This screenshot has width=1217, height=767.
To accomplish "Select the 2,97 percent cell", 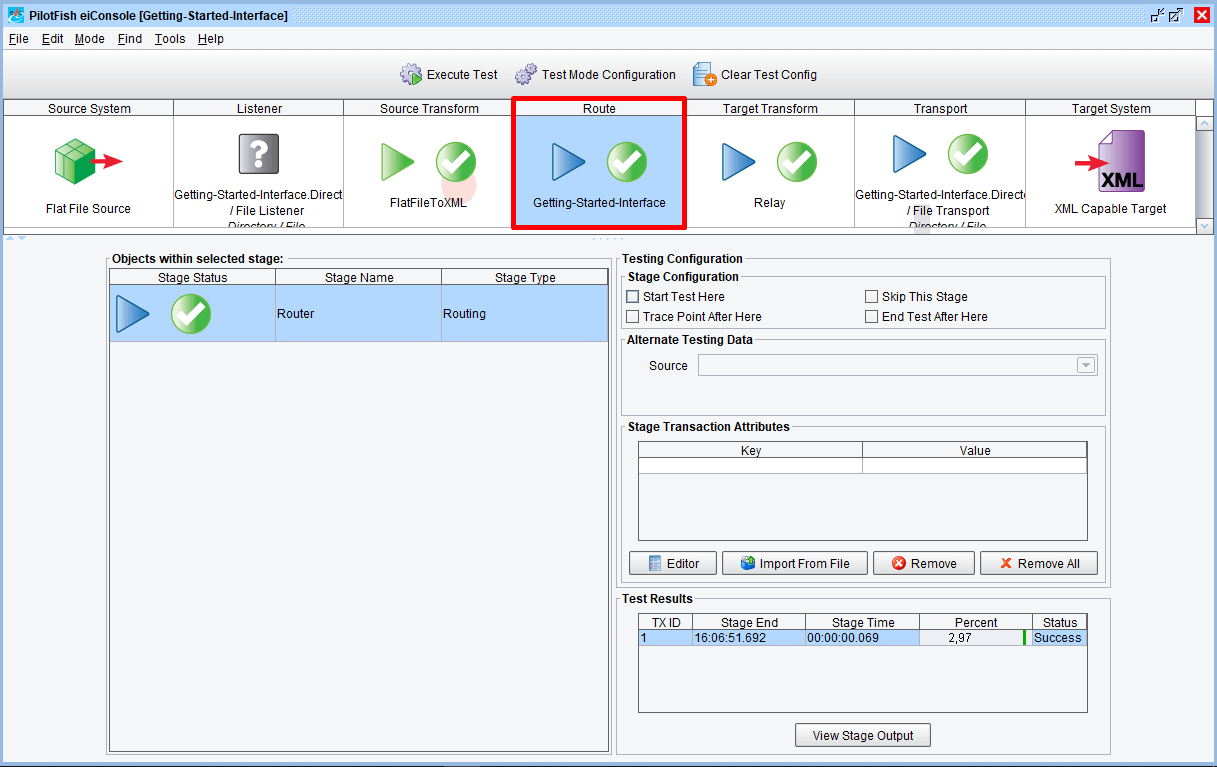I will 976,638.
